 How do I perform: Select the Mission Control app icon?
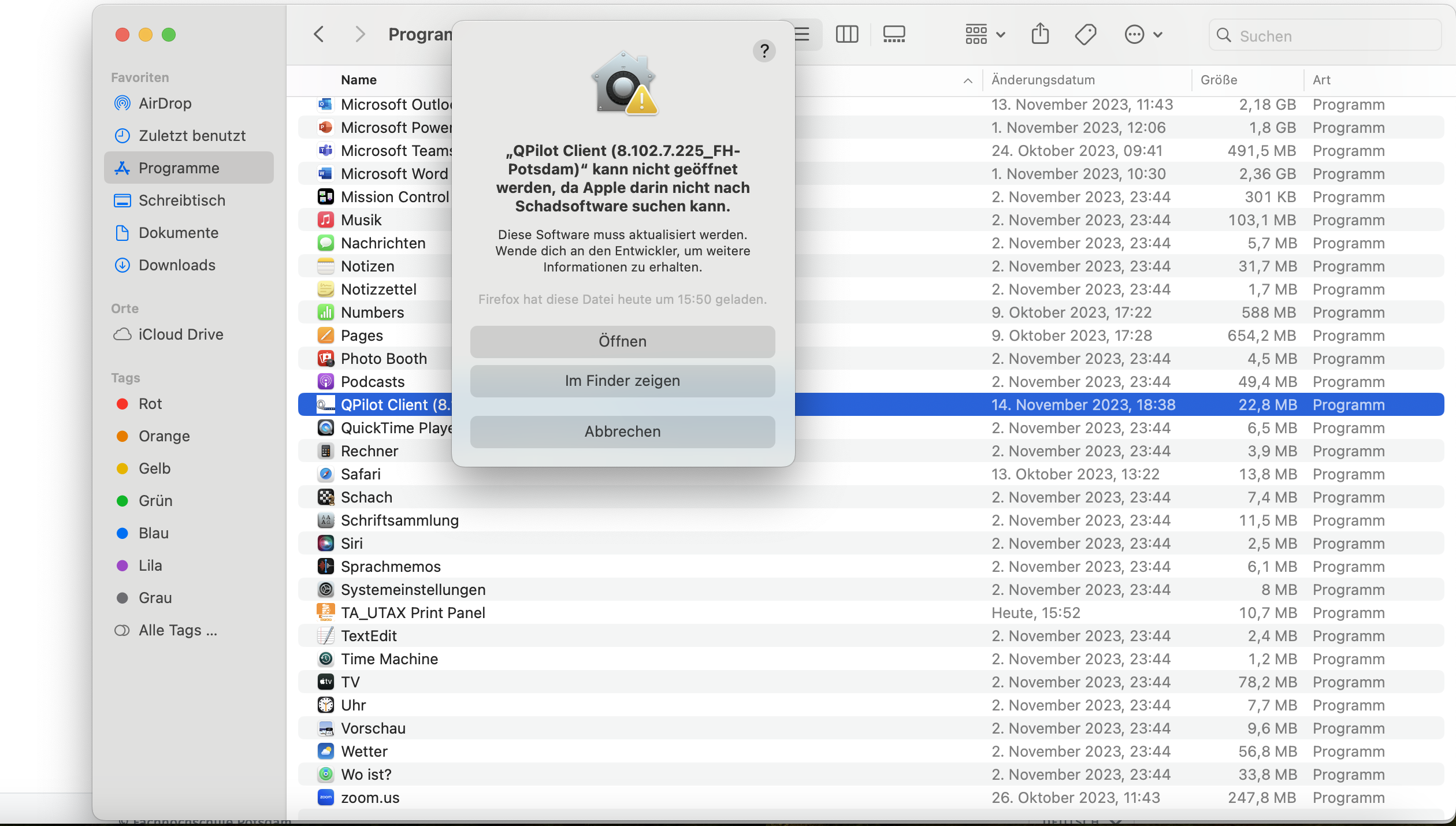tap(326, 197)
